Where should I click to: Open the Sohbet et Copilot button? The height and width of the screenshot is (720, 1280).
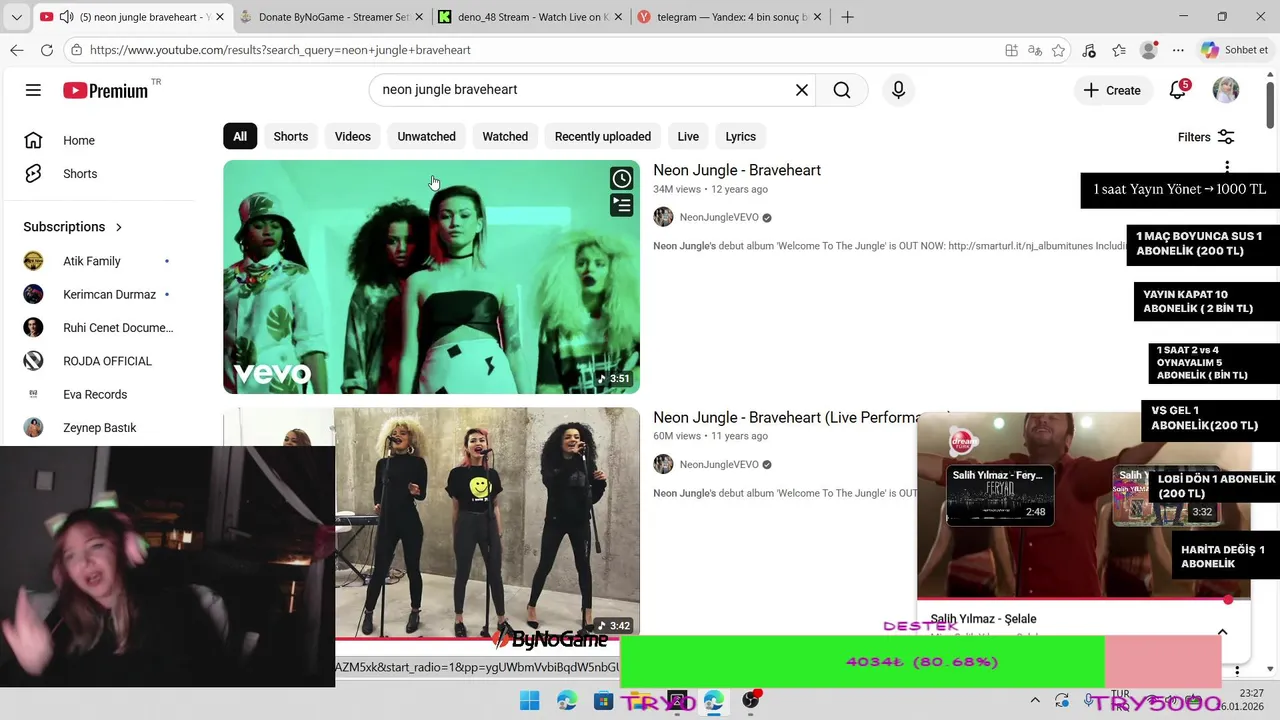coord(1236,50)
